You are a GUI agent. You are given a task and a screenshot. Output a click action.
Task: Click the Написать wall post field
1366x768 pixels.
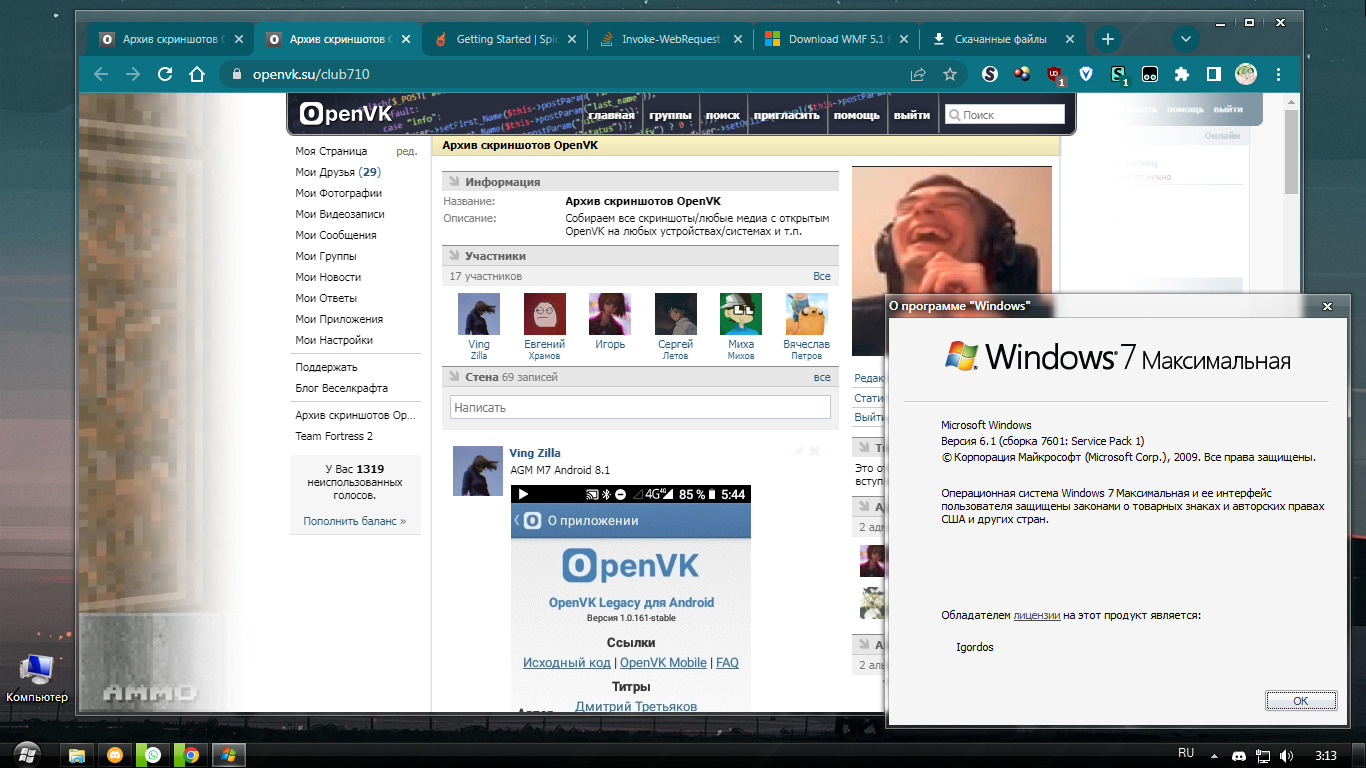[640, 407]
